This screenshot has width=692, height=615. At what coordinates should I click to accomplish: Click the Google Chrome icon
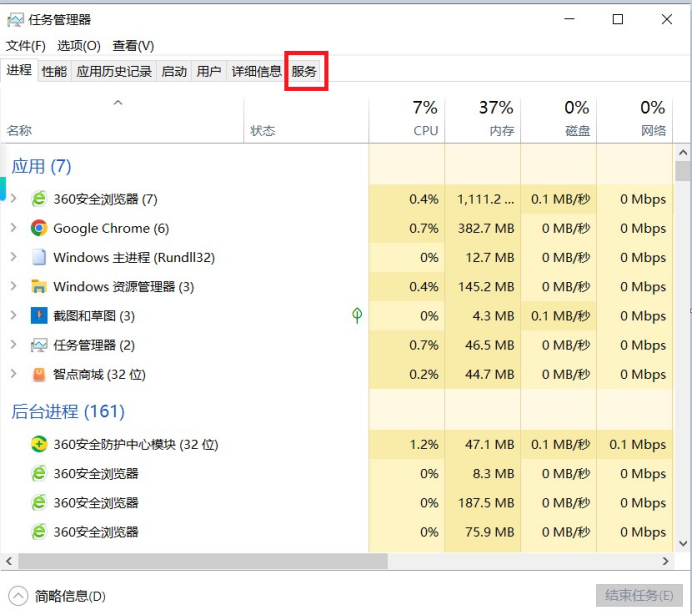(39, 228)
